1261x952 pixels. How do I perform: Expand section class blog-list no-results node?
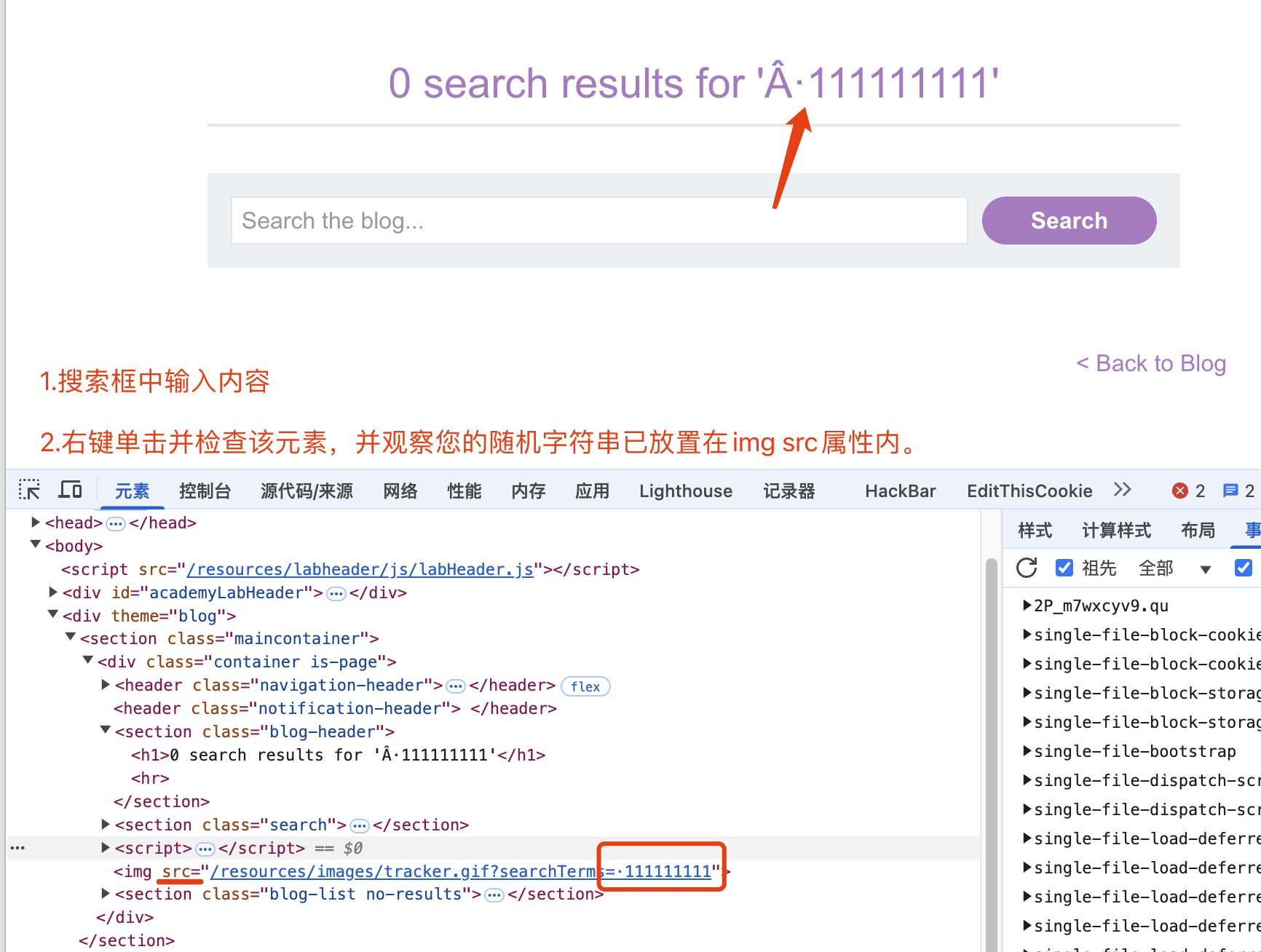106,893
